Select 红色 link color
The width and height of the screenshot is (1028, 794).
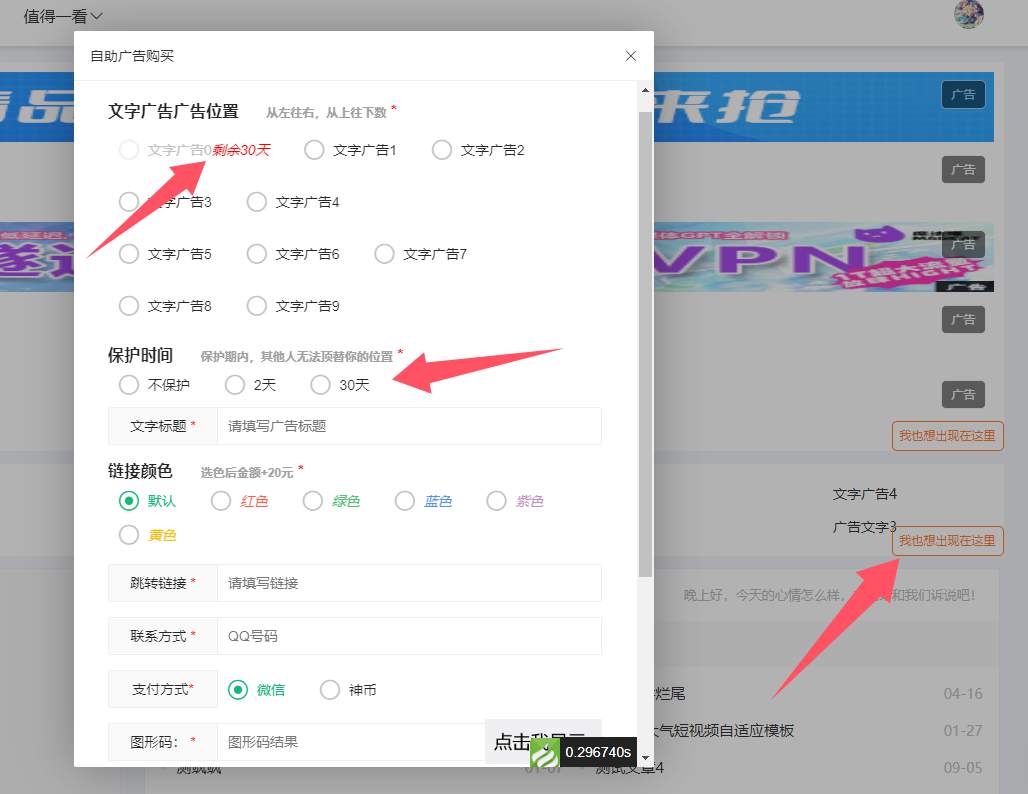[221, 501]
